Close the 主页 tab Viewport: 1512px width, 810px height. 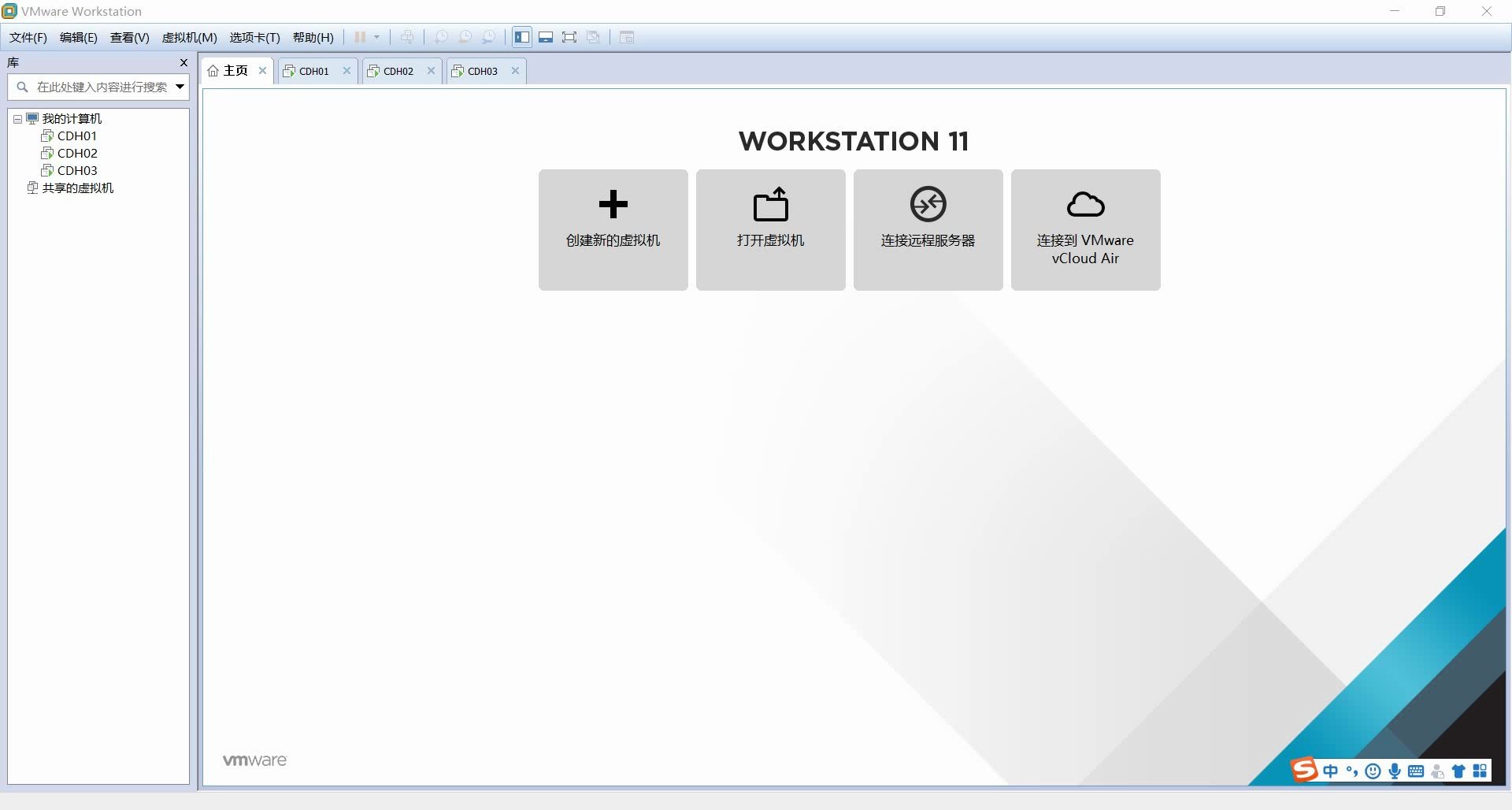coord(263,70)
